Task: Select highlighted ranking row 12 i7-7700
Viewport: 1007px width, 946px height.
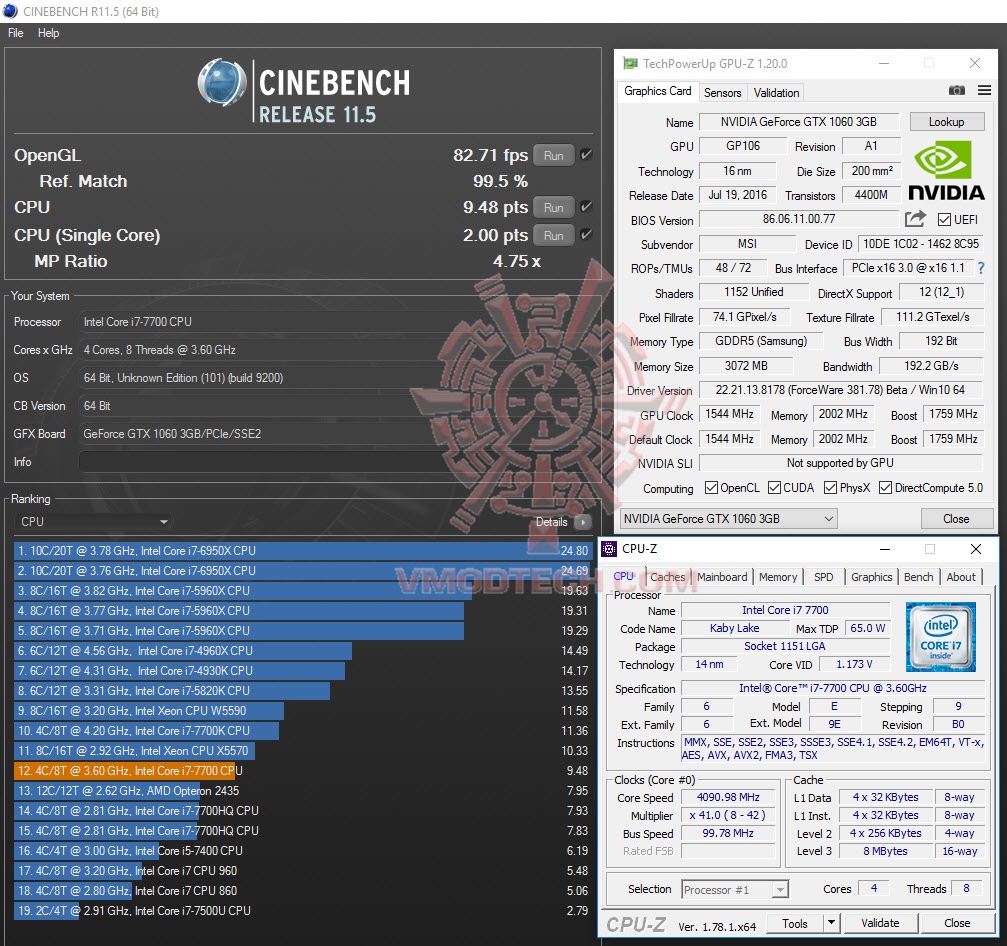Action: (301, 771)
